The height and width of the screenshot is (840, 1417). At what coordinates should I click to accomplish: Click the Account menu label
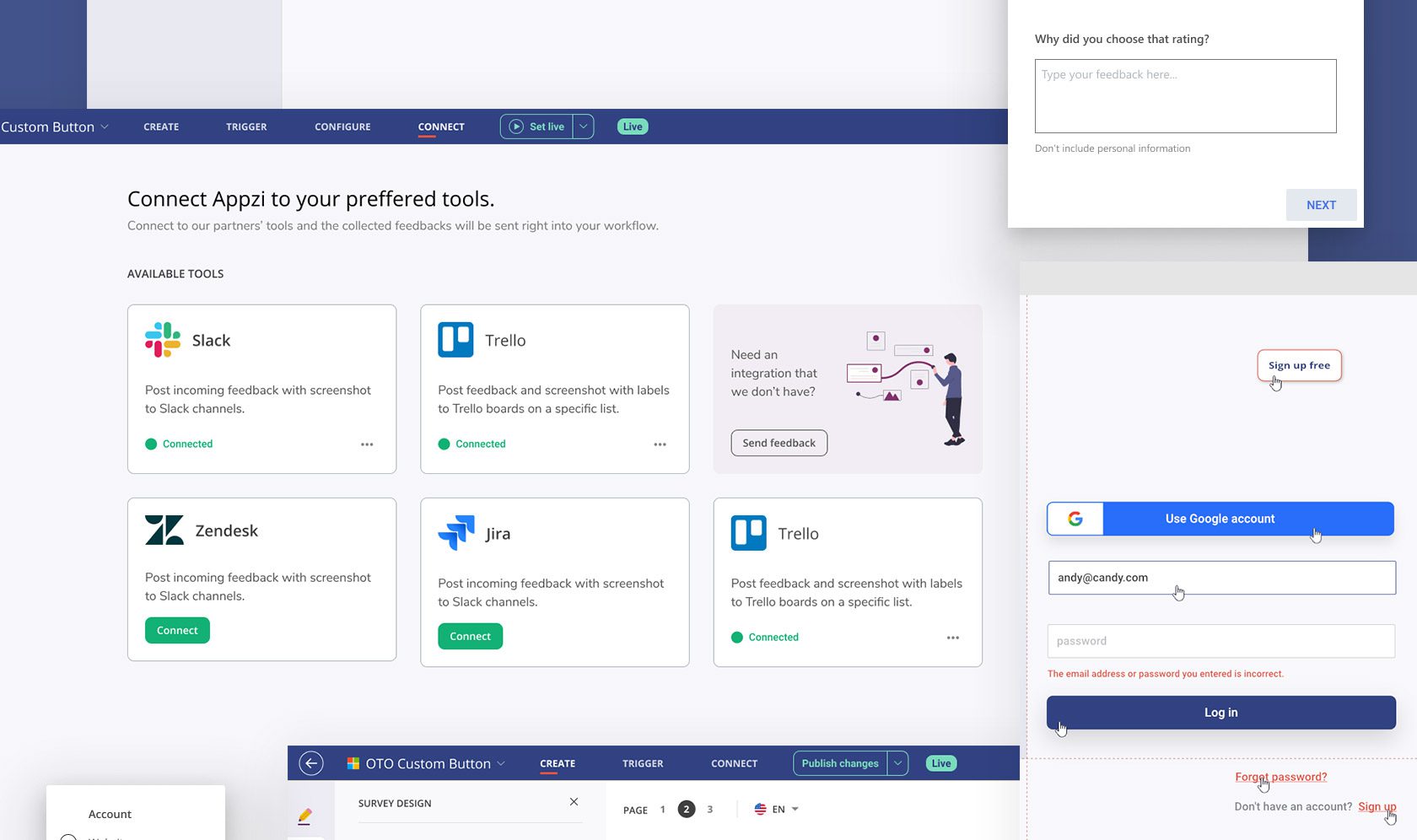coord(110,814)
